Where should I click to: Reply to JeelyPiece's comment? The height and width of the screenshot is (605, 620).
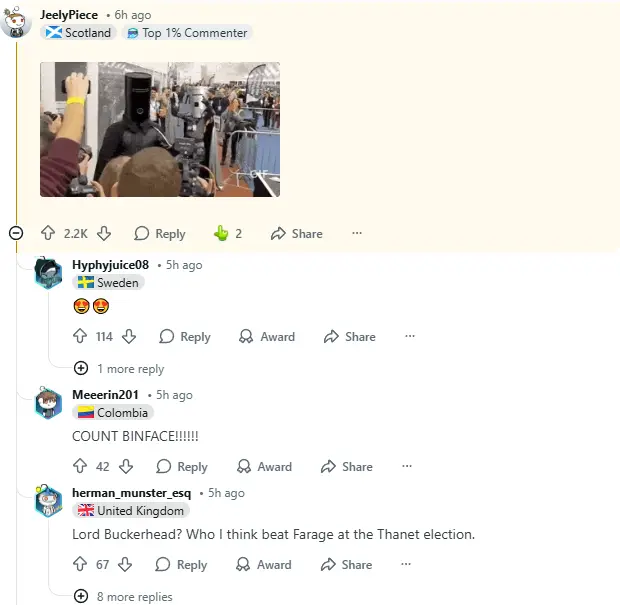coord(160,233)
